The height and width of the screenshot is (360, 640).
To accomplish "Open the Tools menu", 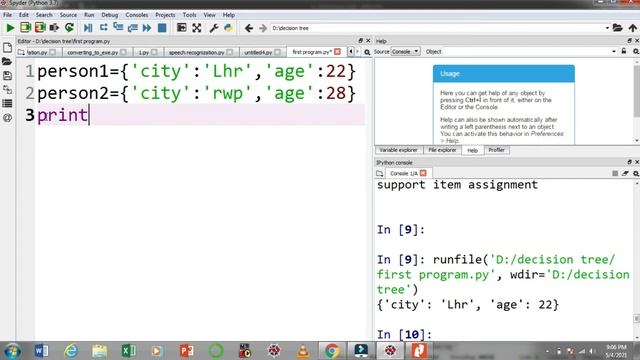I will (x=189, y=15).
